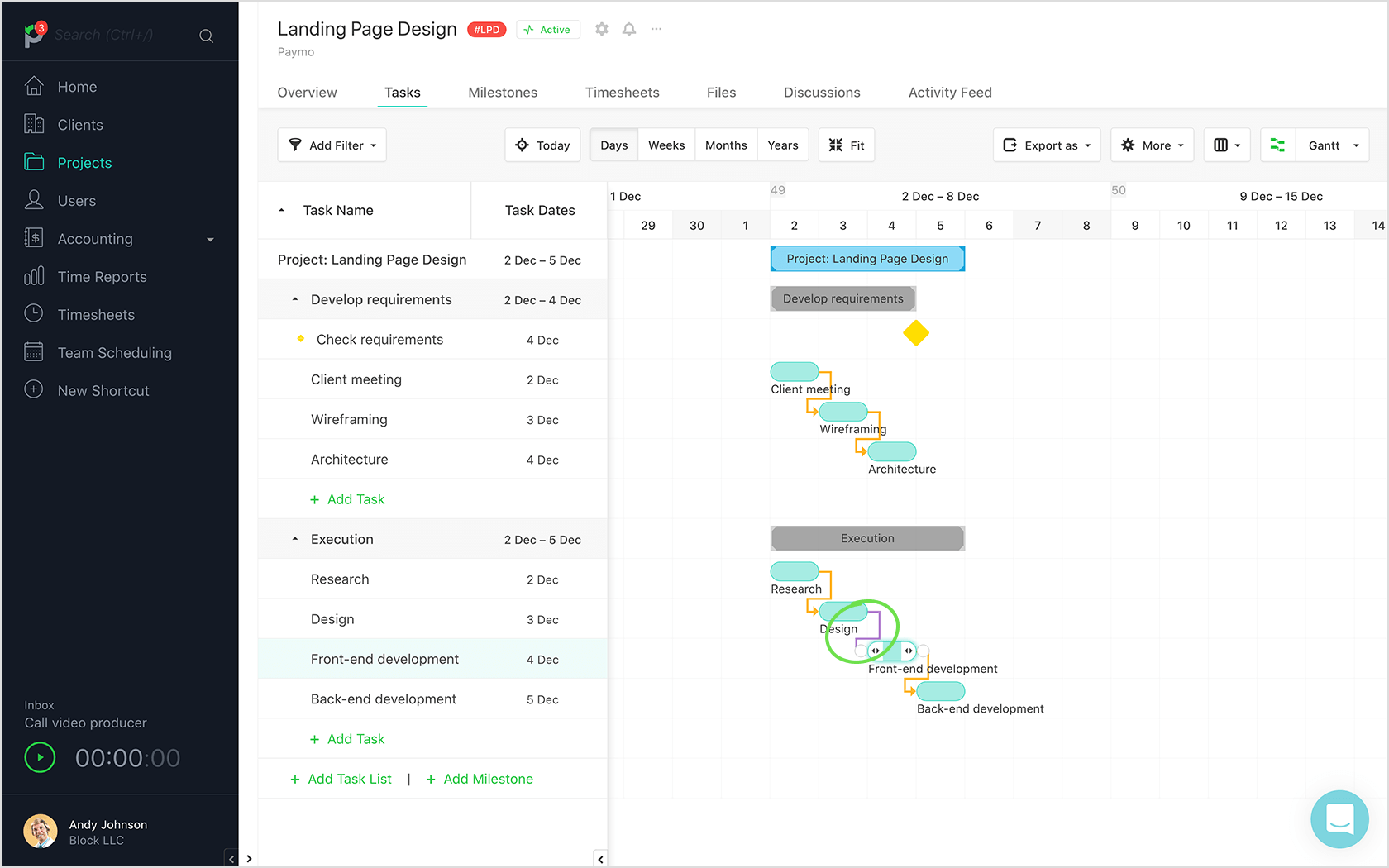
Task: Open Time Reports from the sidebar
Action: click(102, 276)
